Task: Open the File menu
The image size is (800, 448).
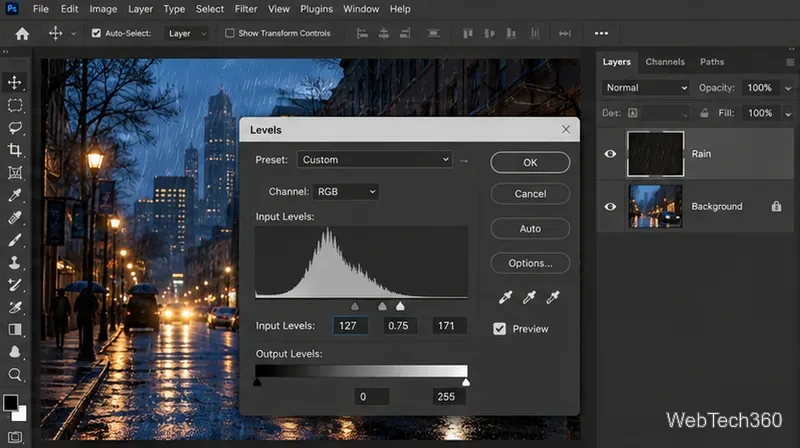Action: pyautogui.click(x=40, y=9)
